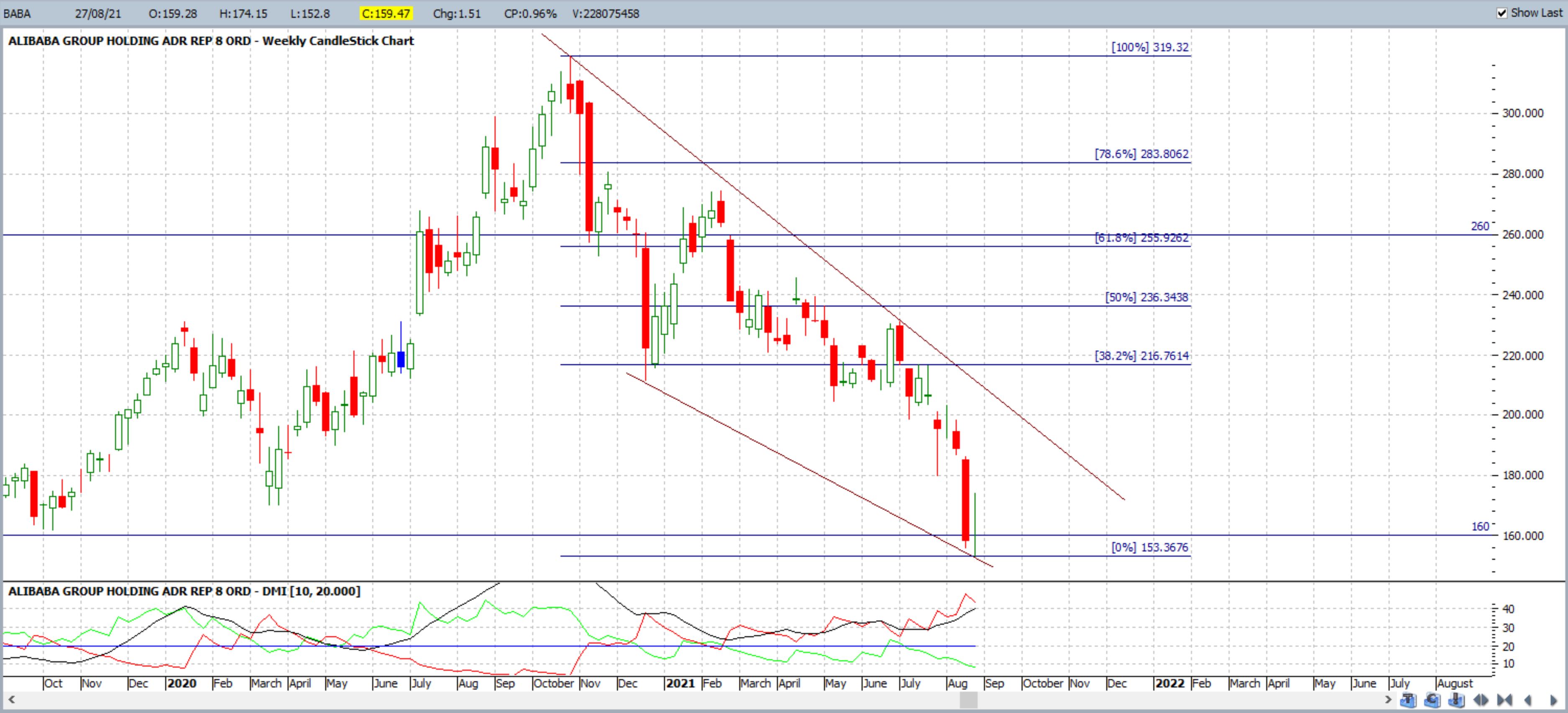Image resolution: width=1568 pixels, height=713 pixels.
Task: Toggle the Show Last checkbox
Action: (1501, 13)
